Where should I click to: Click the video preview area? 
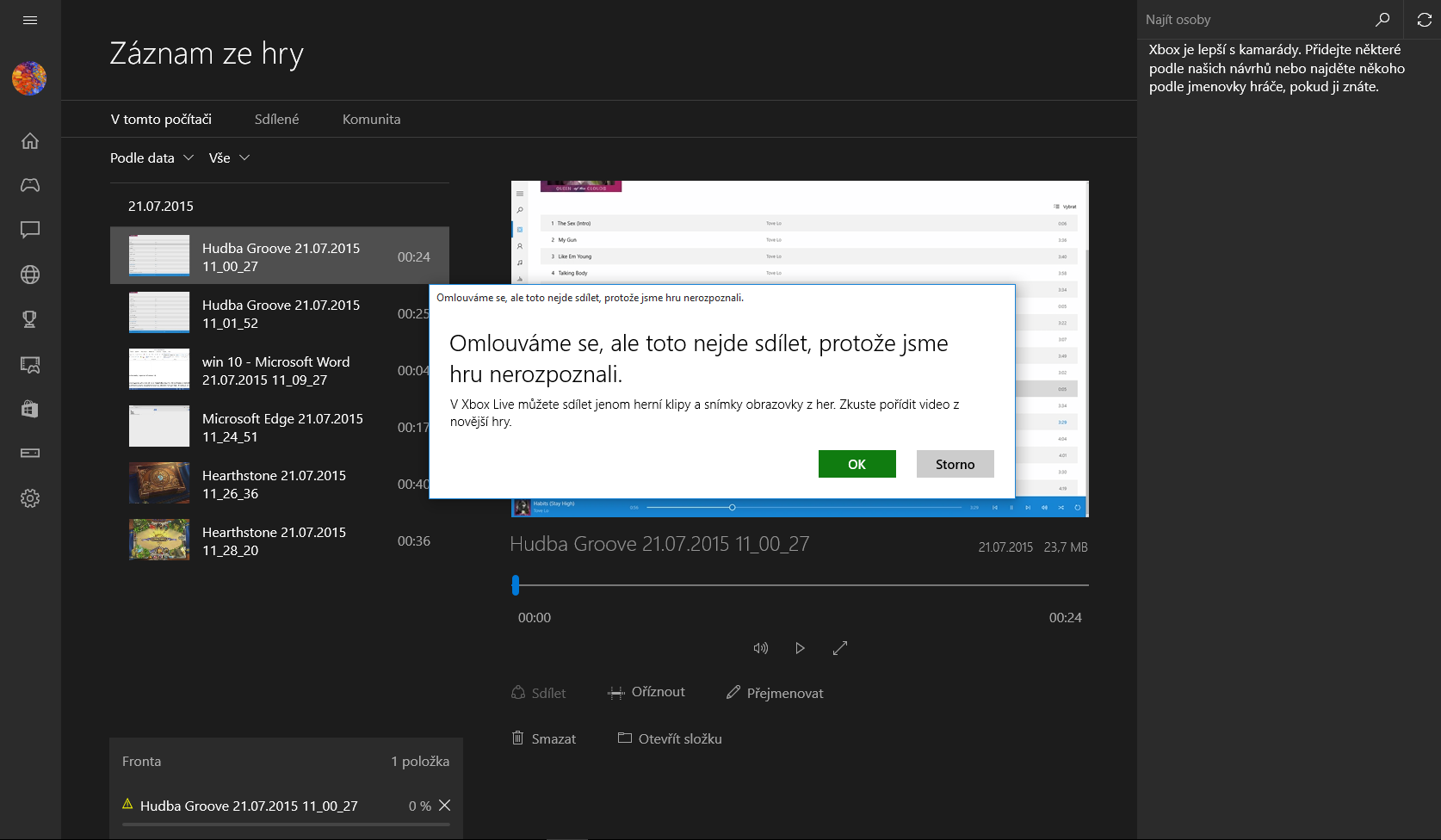point(800,349)
